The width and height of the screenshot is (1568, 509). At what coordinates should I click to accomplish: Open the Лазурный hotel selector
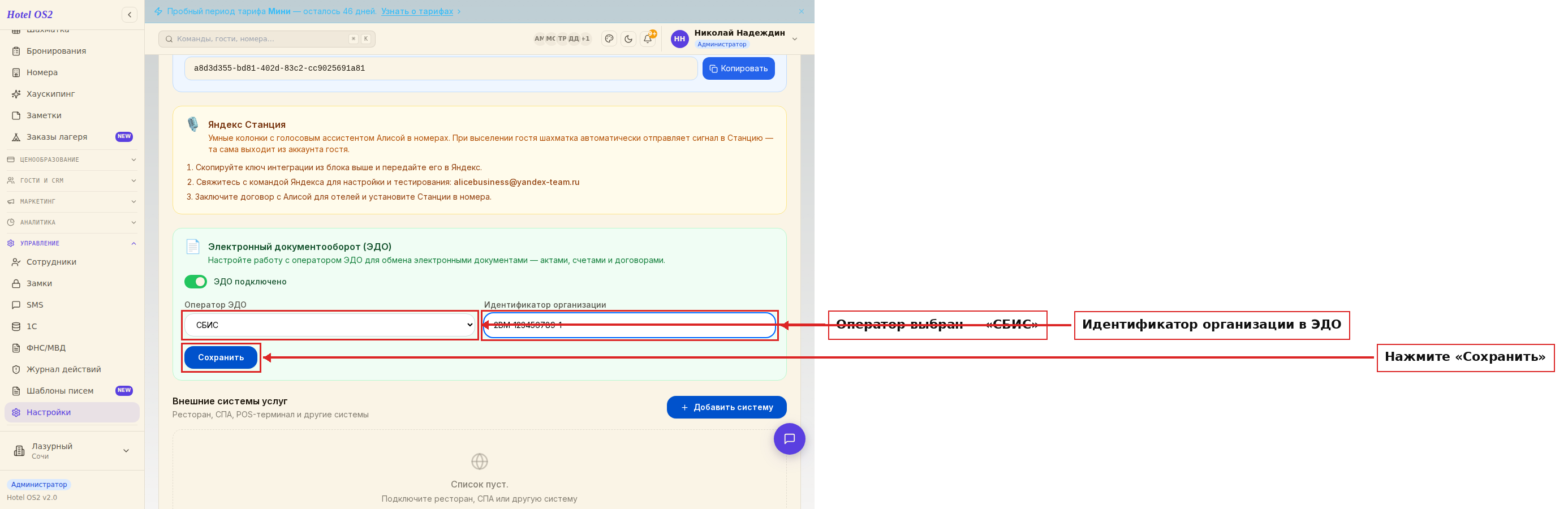click(72, 451)
